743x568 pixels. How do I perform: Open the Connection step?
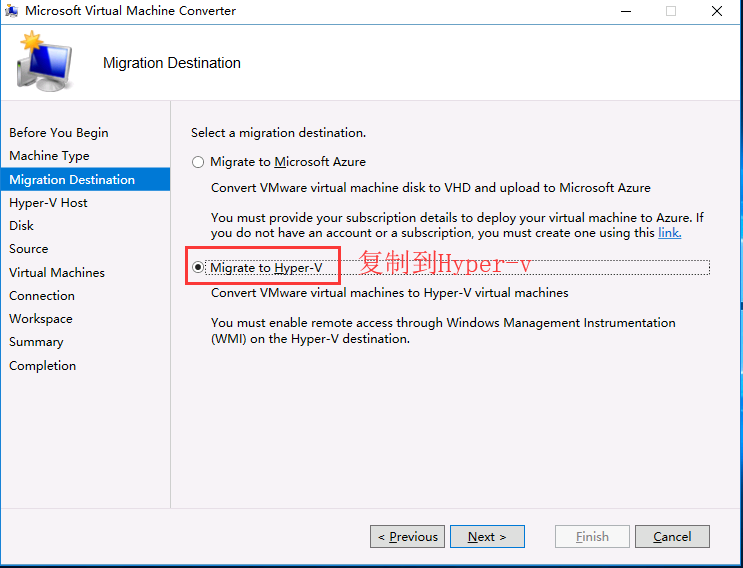click(42, 296)
